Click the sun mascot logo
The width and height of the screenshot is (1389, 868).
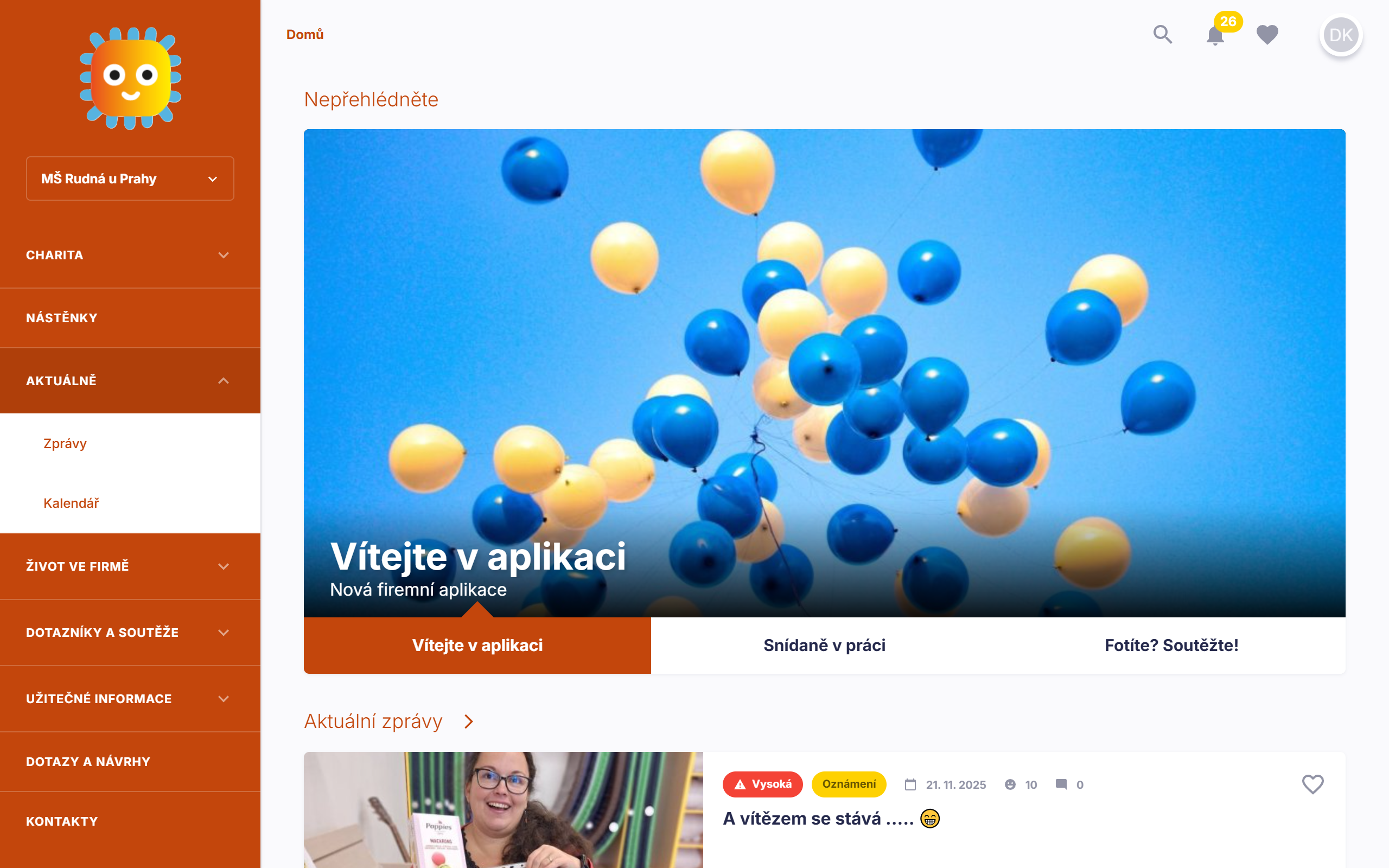click(130, 78)
